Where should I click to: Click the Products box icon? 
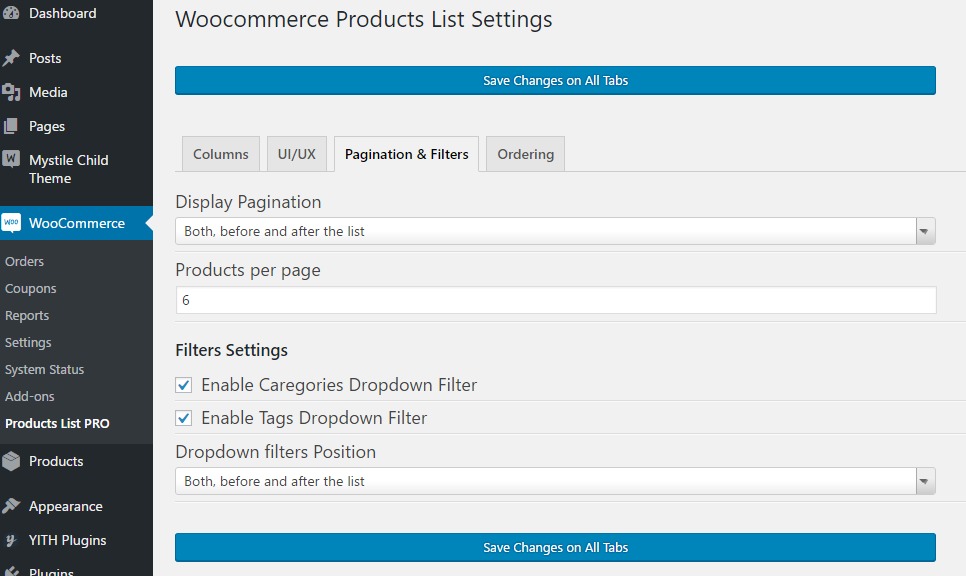[11, 461]
